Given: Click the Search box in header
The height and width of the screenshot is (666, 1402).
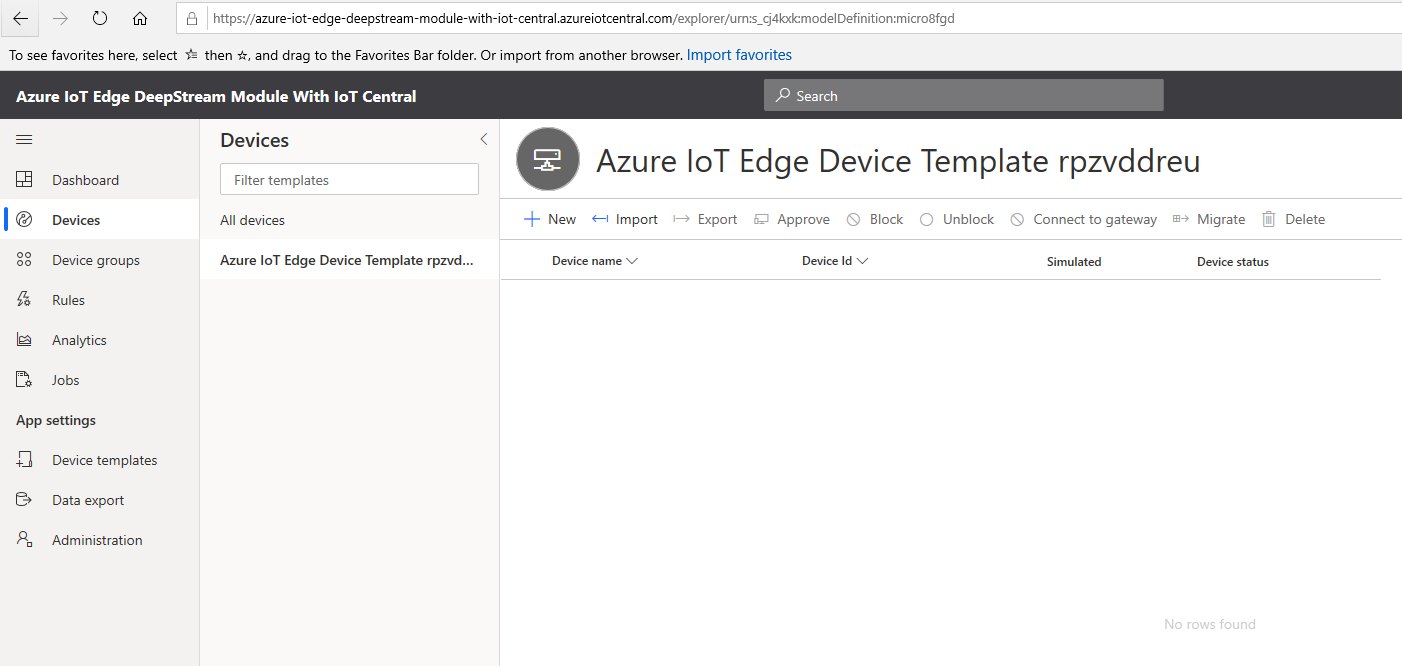Looking at the screenshot, I should pyautogui.click(x=964, y=95).
